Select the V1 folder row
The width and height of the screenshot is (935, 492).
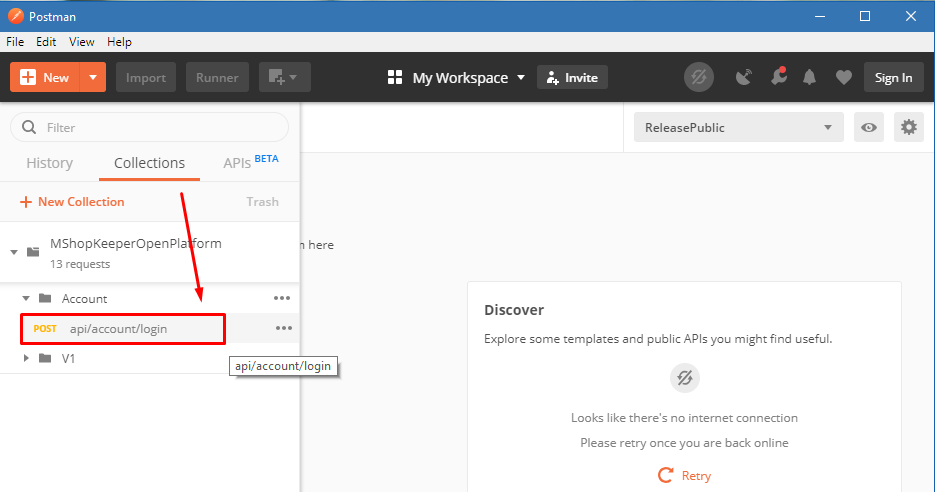(x=149, y=358)
